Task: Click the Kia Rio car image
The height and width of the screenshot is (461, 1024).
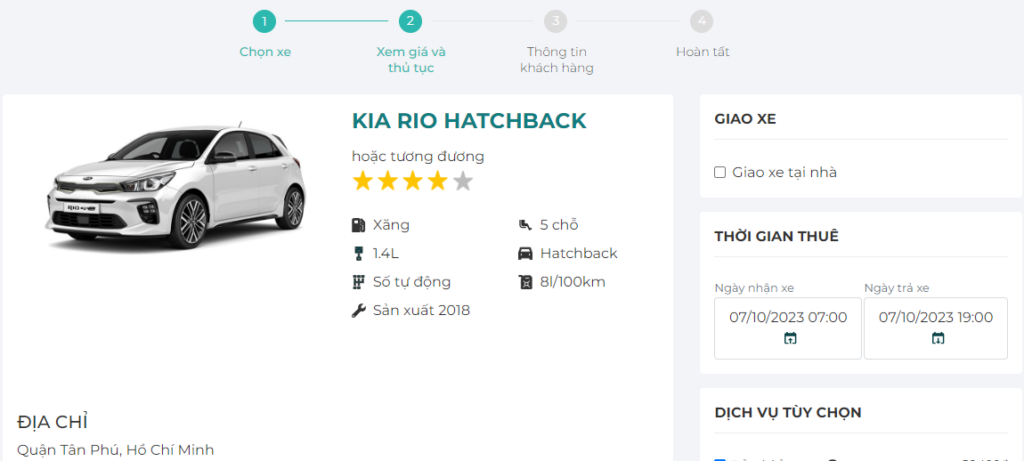Action: click(177, 187)
